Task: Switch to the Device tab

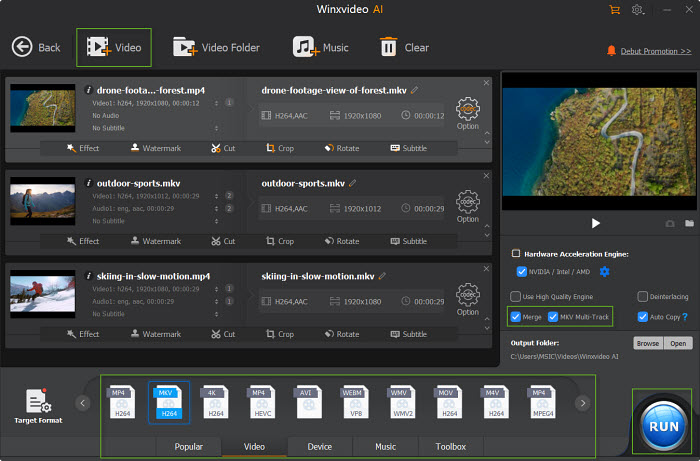Action: (320, 446)
